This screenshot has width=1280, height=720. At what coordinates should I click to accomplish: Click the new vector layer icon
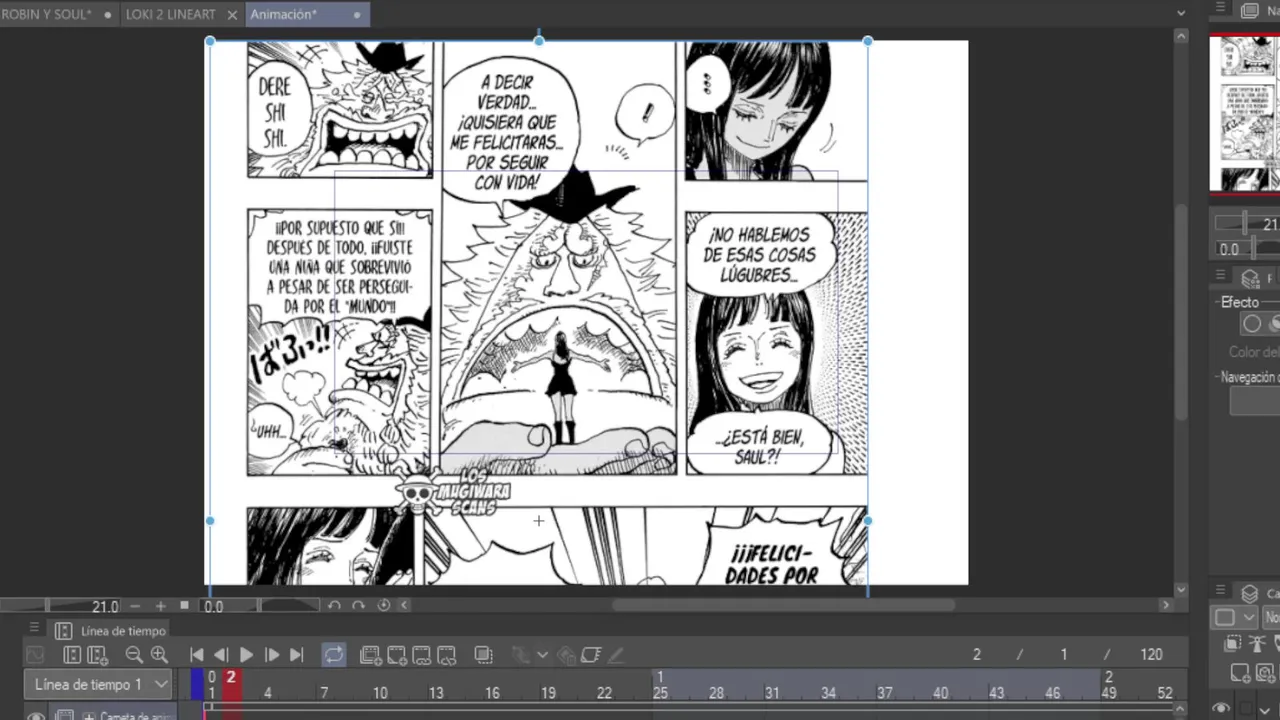pos(1266,672)
